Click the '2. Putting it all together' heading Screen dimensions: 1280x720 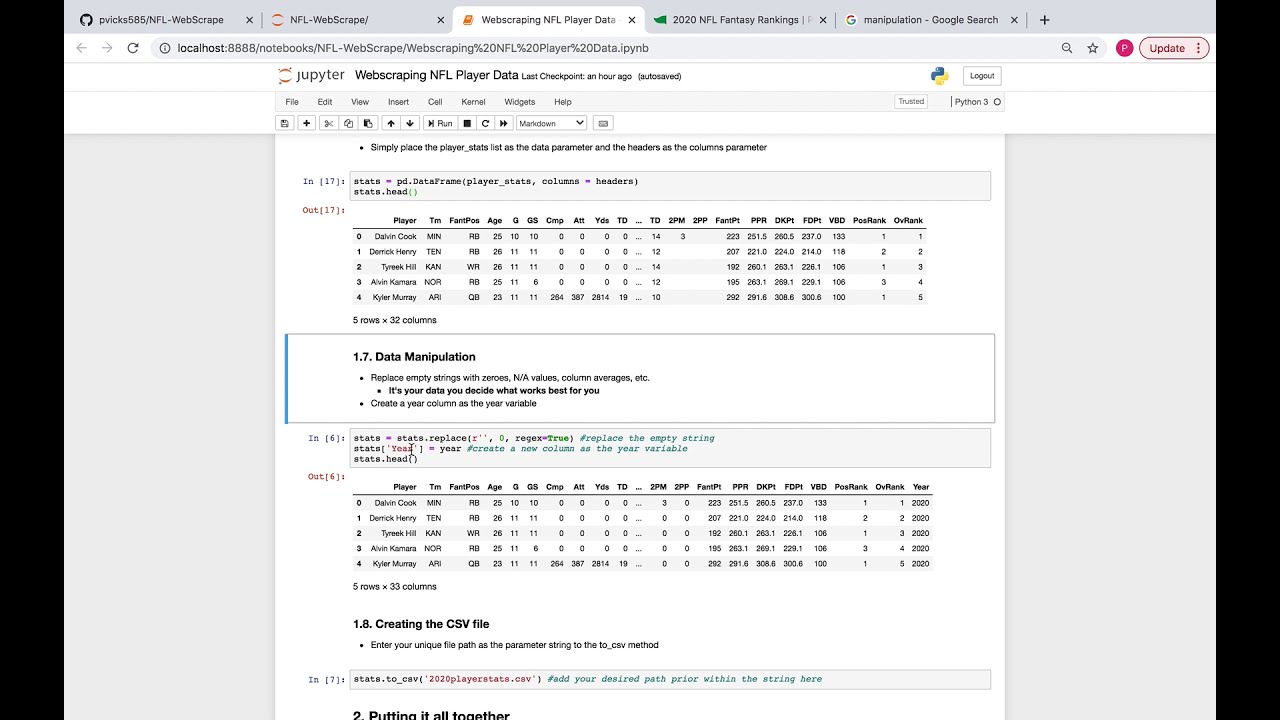pos(431,715)
